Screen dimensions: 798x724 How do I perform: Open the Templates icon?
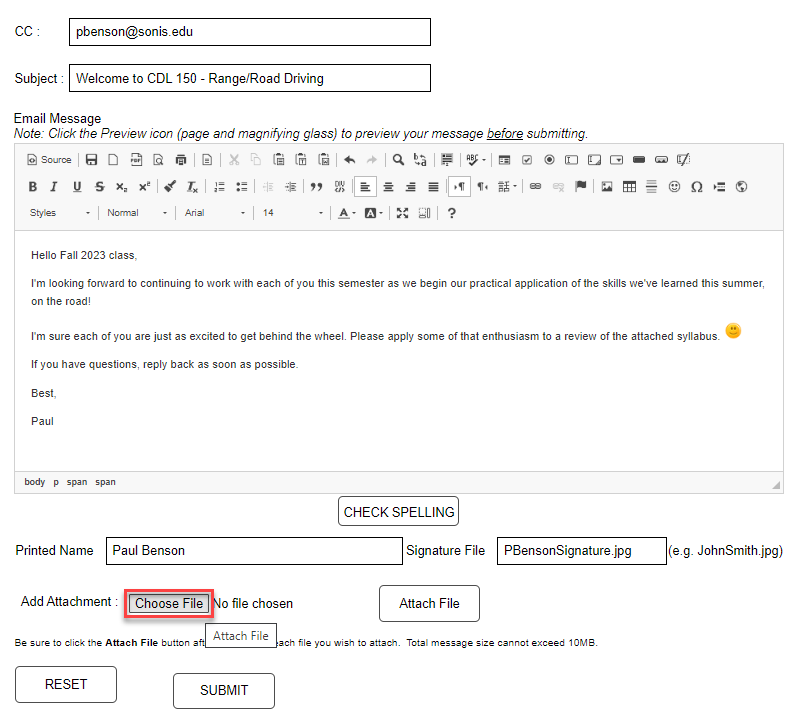pyautogui.click(x=207, y=160)
